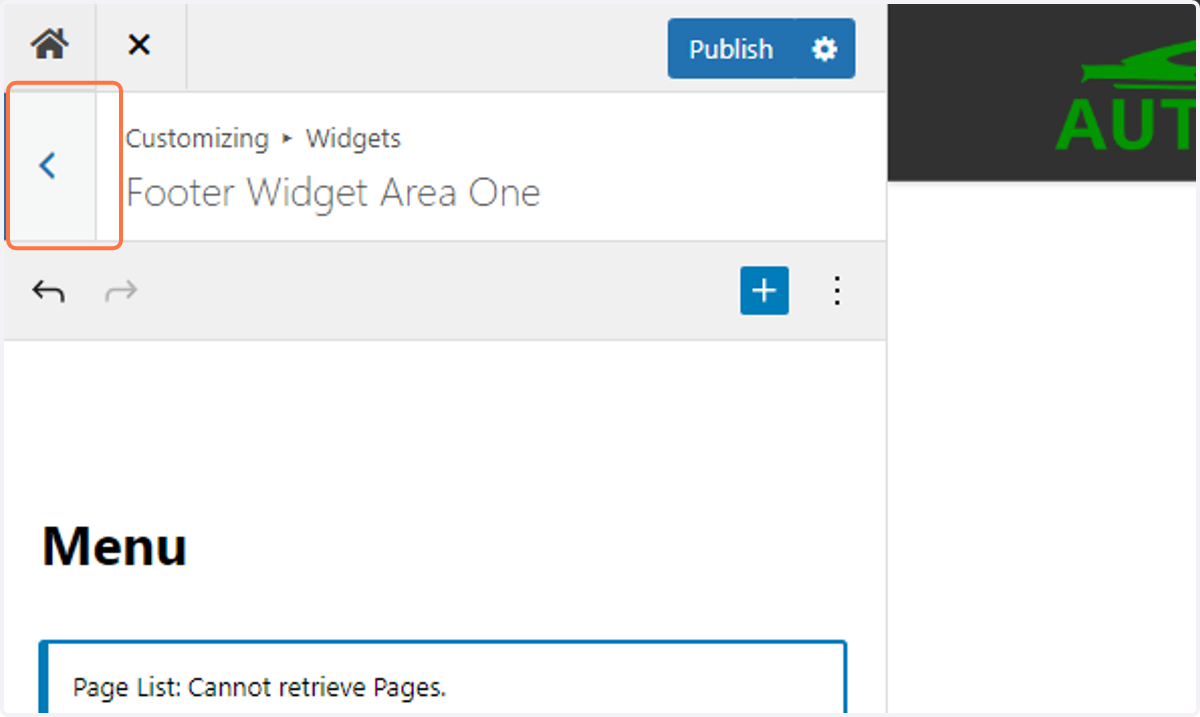Go back using the left chevron arrow
This screenshot has height=717, width=1200.
[48, 166]
